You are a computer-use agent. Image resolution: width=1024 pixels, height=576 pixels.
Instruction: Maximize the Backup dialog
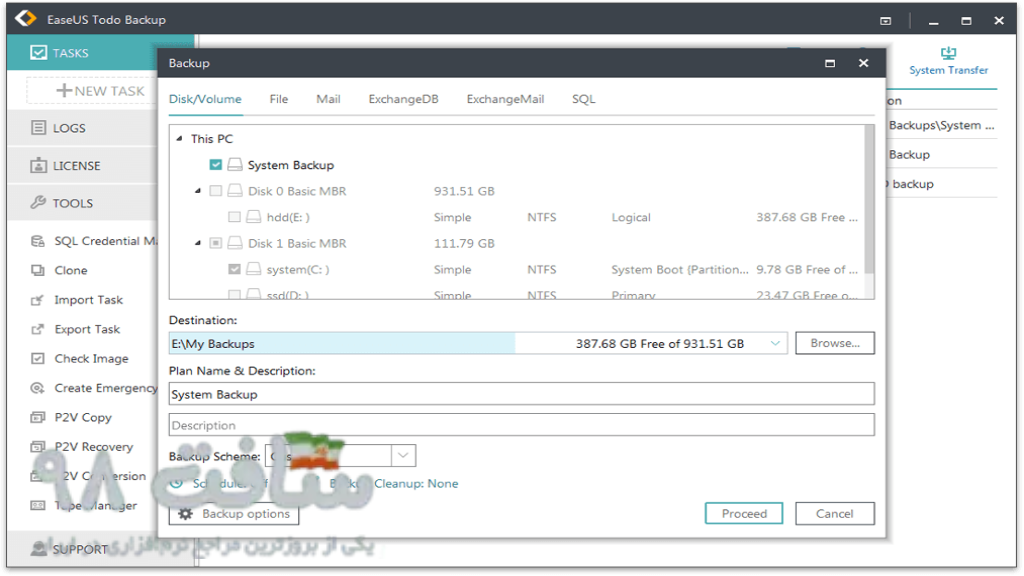(830, 63)
